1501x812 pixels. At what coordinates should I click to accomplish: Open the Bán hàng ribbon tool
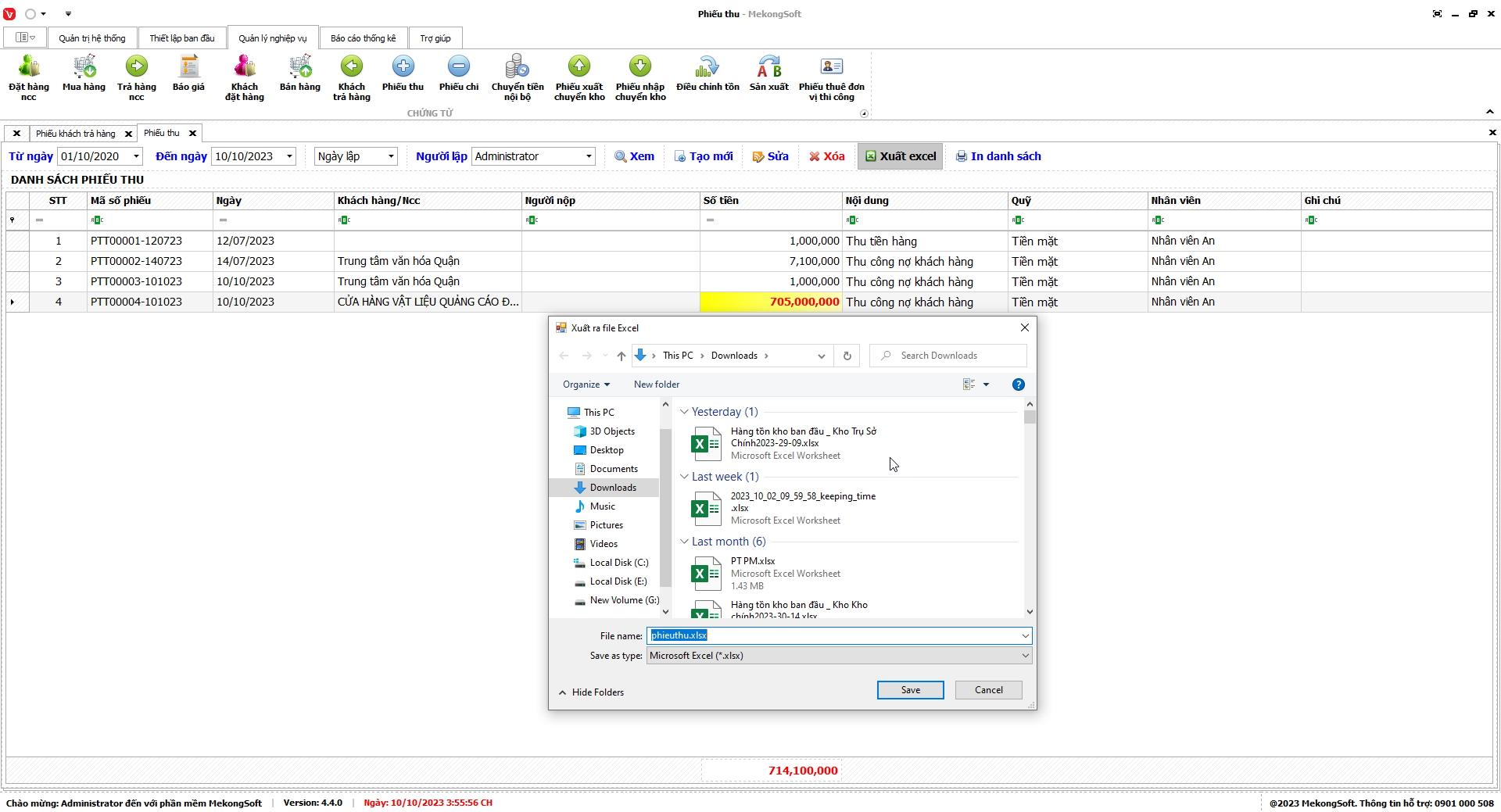[x=300, y=73]
